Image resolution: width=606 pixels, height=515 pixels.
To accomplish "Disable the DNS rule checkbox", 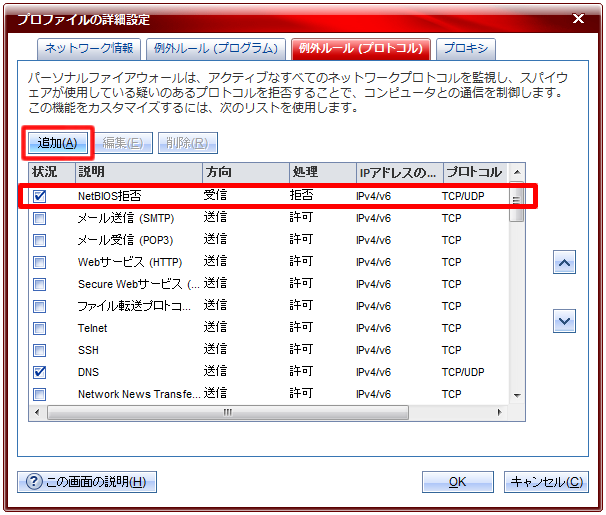I will pyautogui.click(x=40, y=372).
